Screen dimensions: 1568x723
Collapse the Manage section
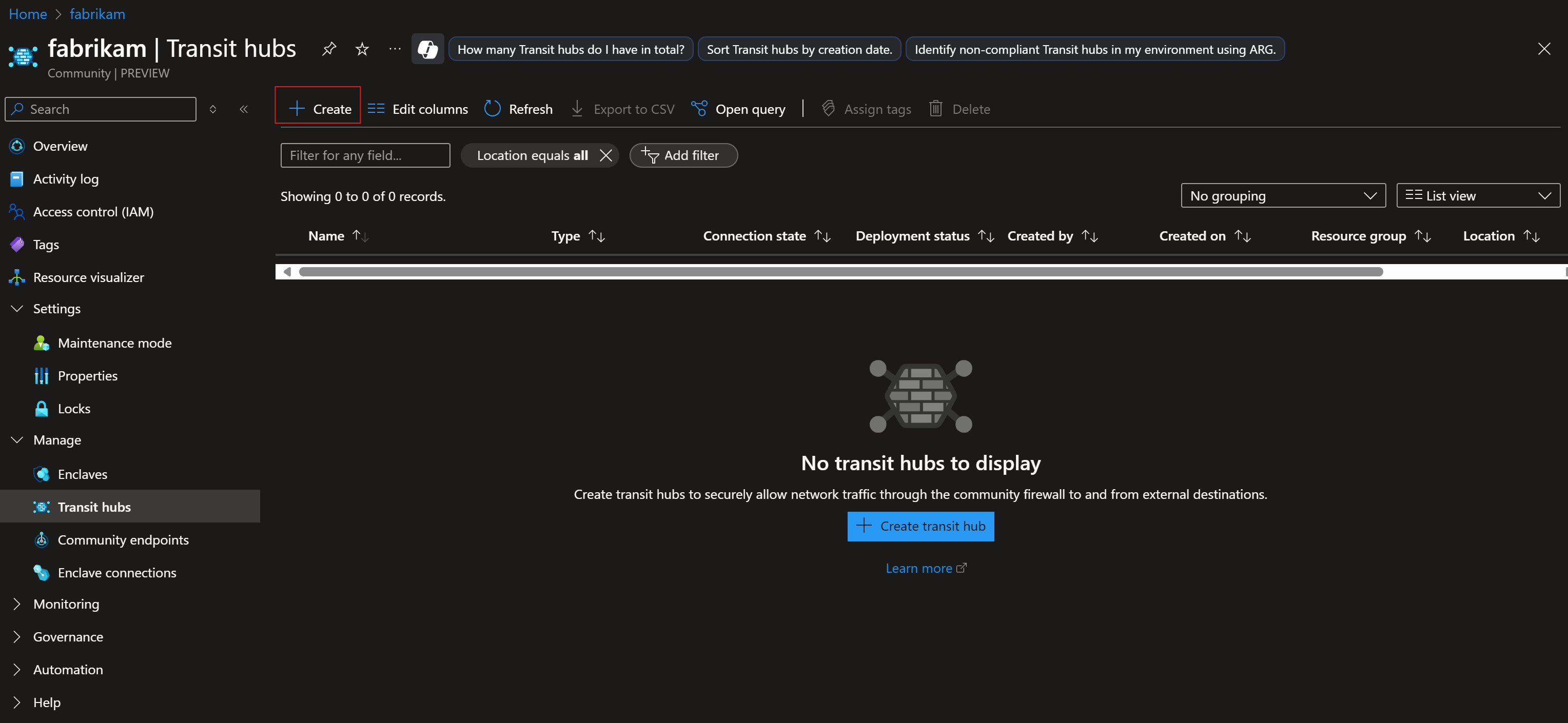pos(17,440)
